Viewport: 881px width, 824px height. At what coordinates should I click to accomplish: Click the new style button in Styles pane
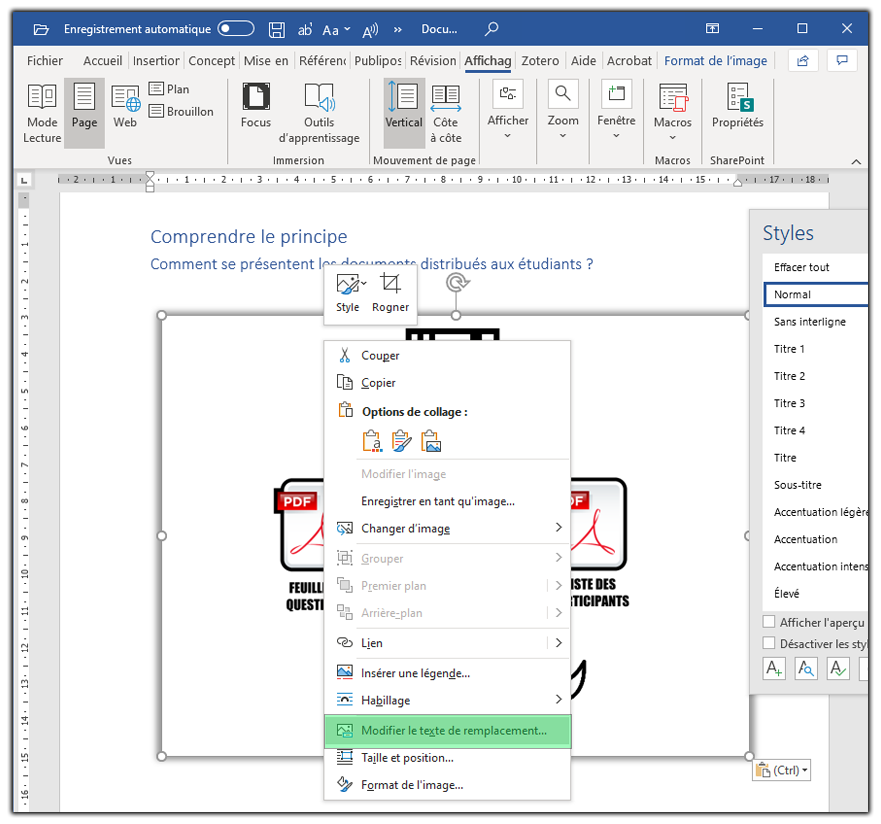click(x=774, y=668)
